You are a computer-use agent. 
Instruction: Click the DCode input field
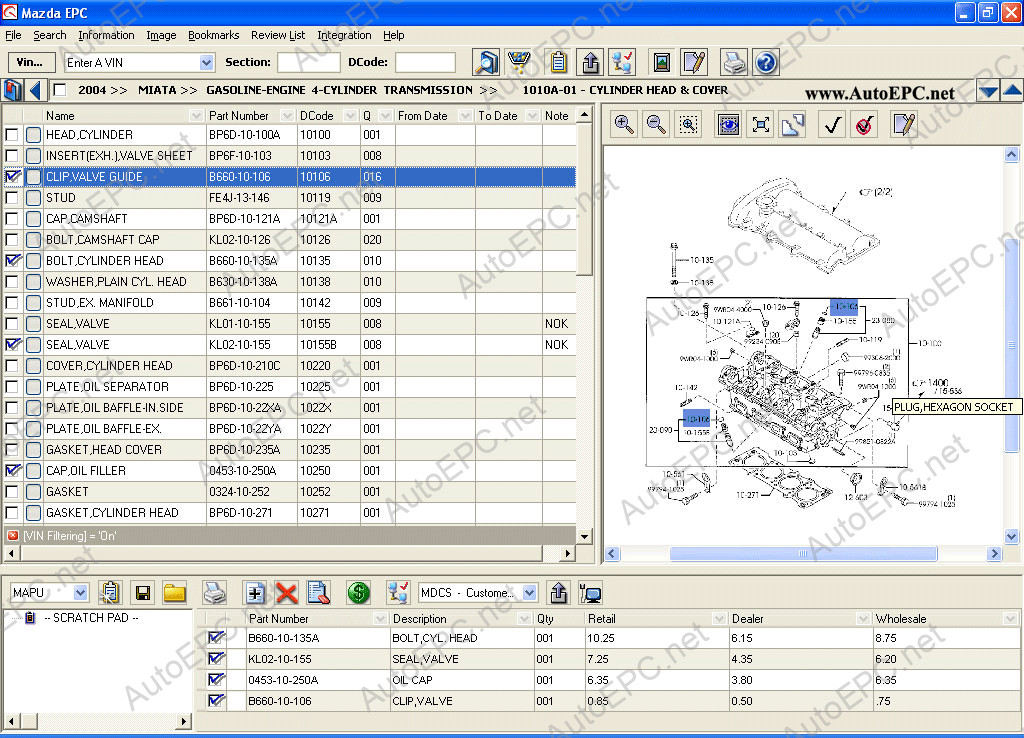pos(425,63)
